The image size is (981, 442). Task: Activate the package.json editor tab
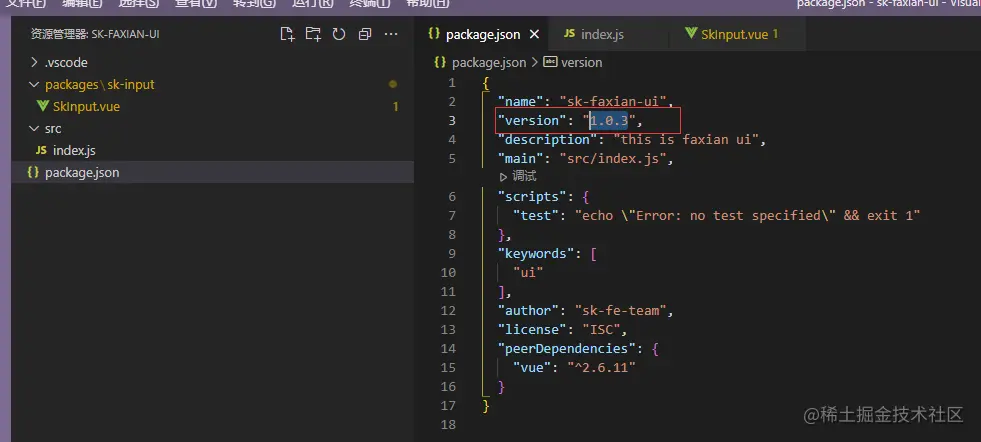pos(482,34)
